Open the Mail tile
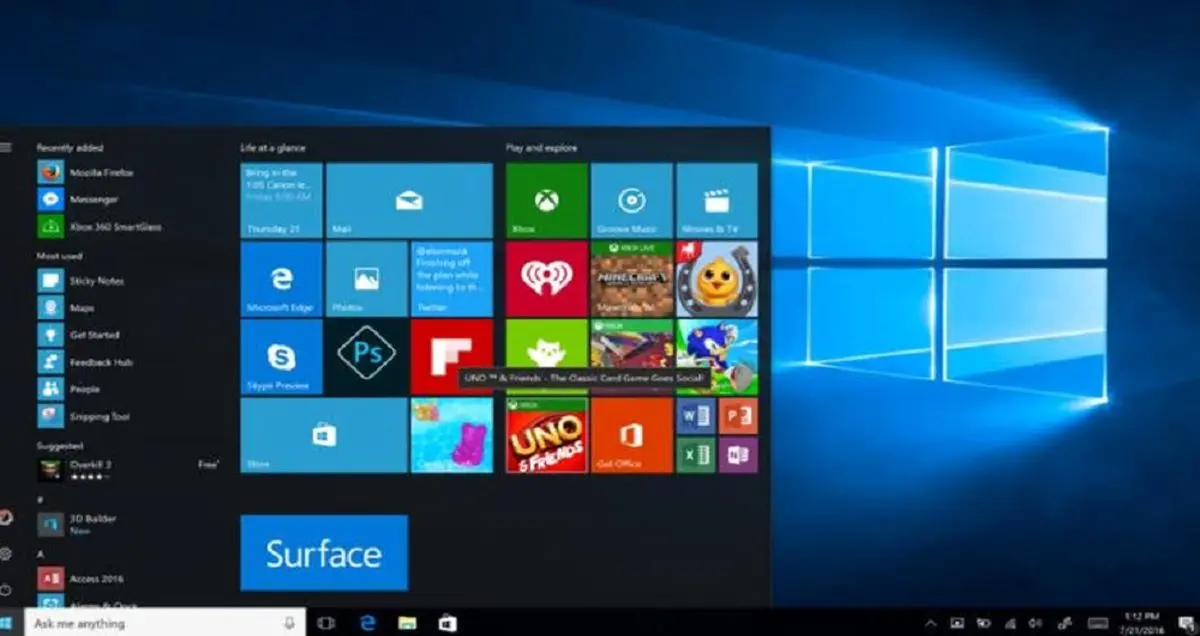Image resolution: width=1200 pixels, height=636 pixels. click(x=409, y=200)
